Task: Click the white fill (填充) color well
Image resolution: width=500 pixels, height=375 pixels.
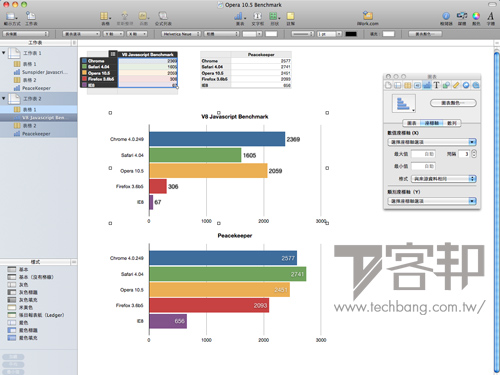Action: click(388, 34)
